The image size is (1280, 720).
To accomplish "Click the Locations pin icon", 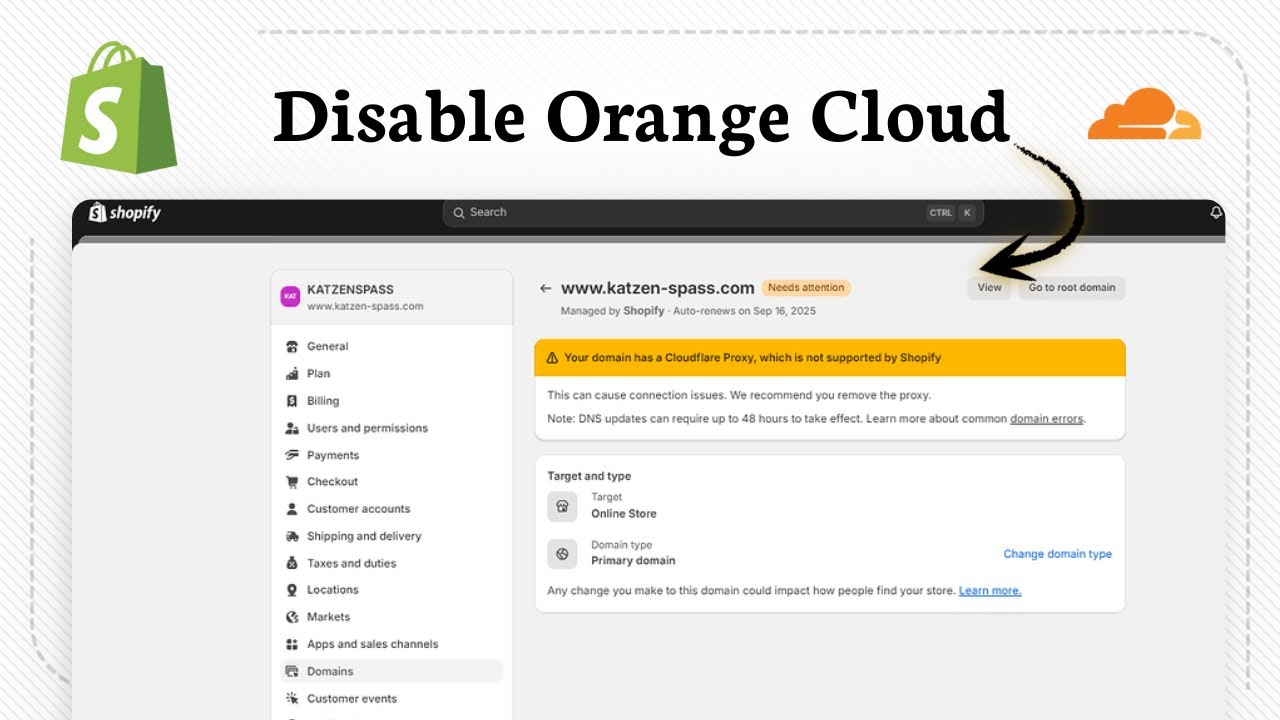I will point(292,590).
